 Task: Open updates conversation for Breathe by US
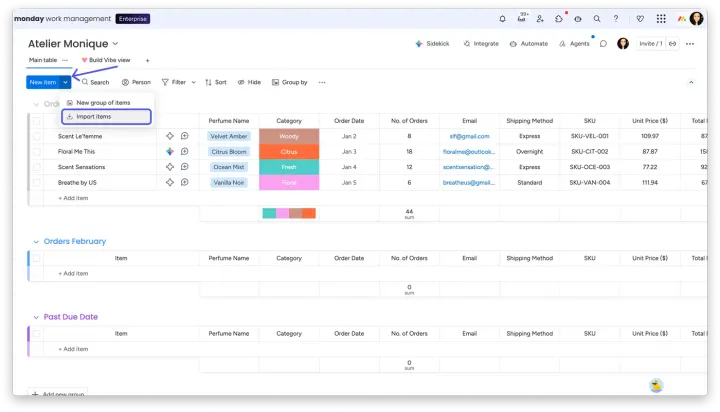click(185, 182)
